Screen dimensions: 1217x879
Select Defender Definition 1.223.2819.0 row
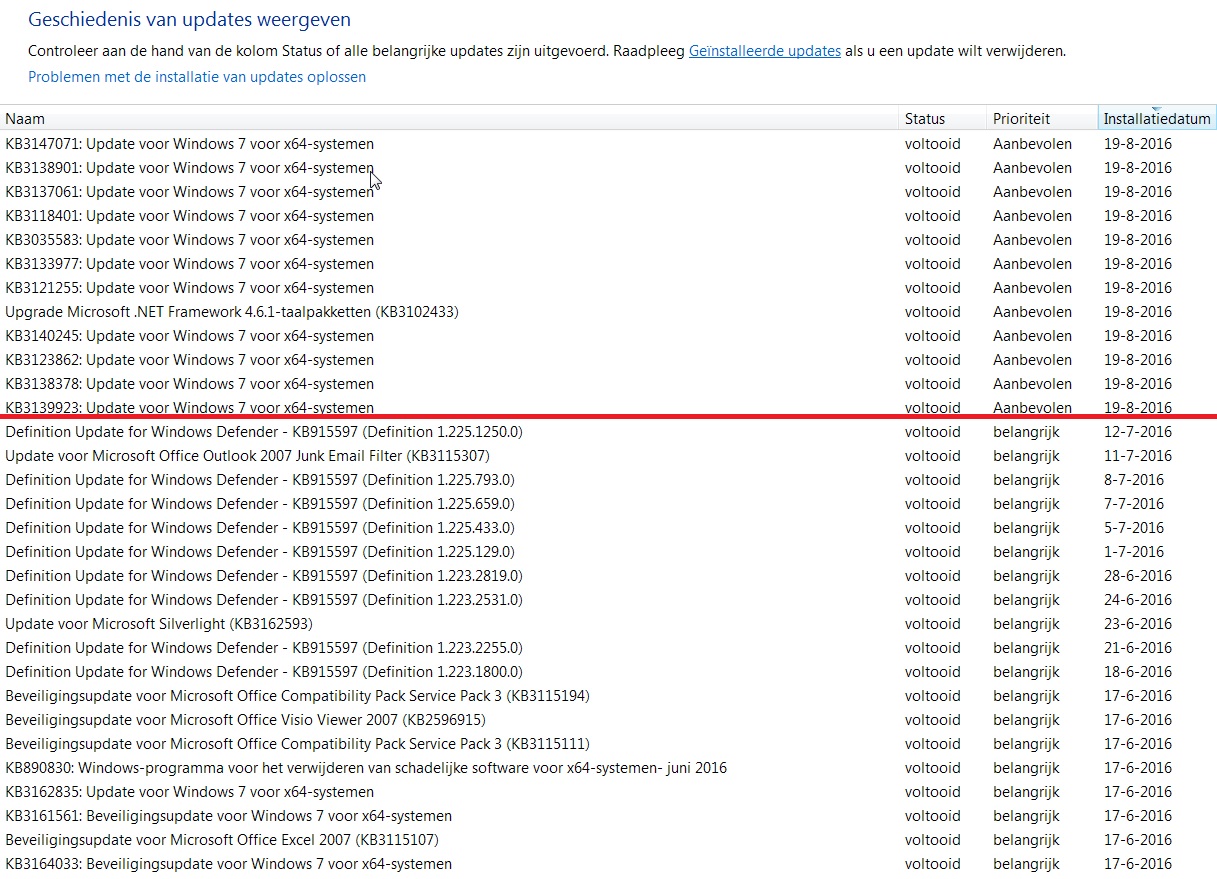click(608, 576)
